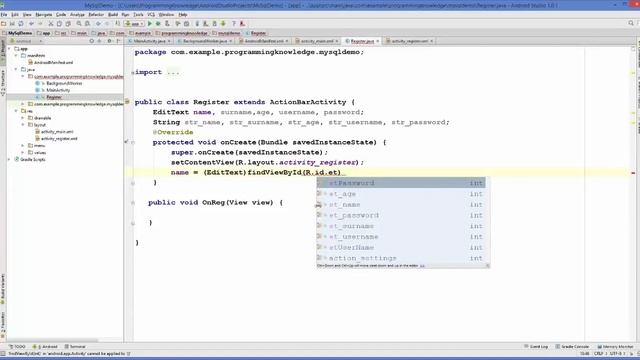Open the VCS menu

point(151,15)
